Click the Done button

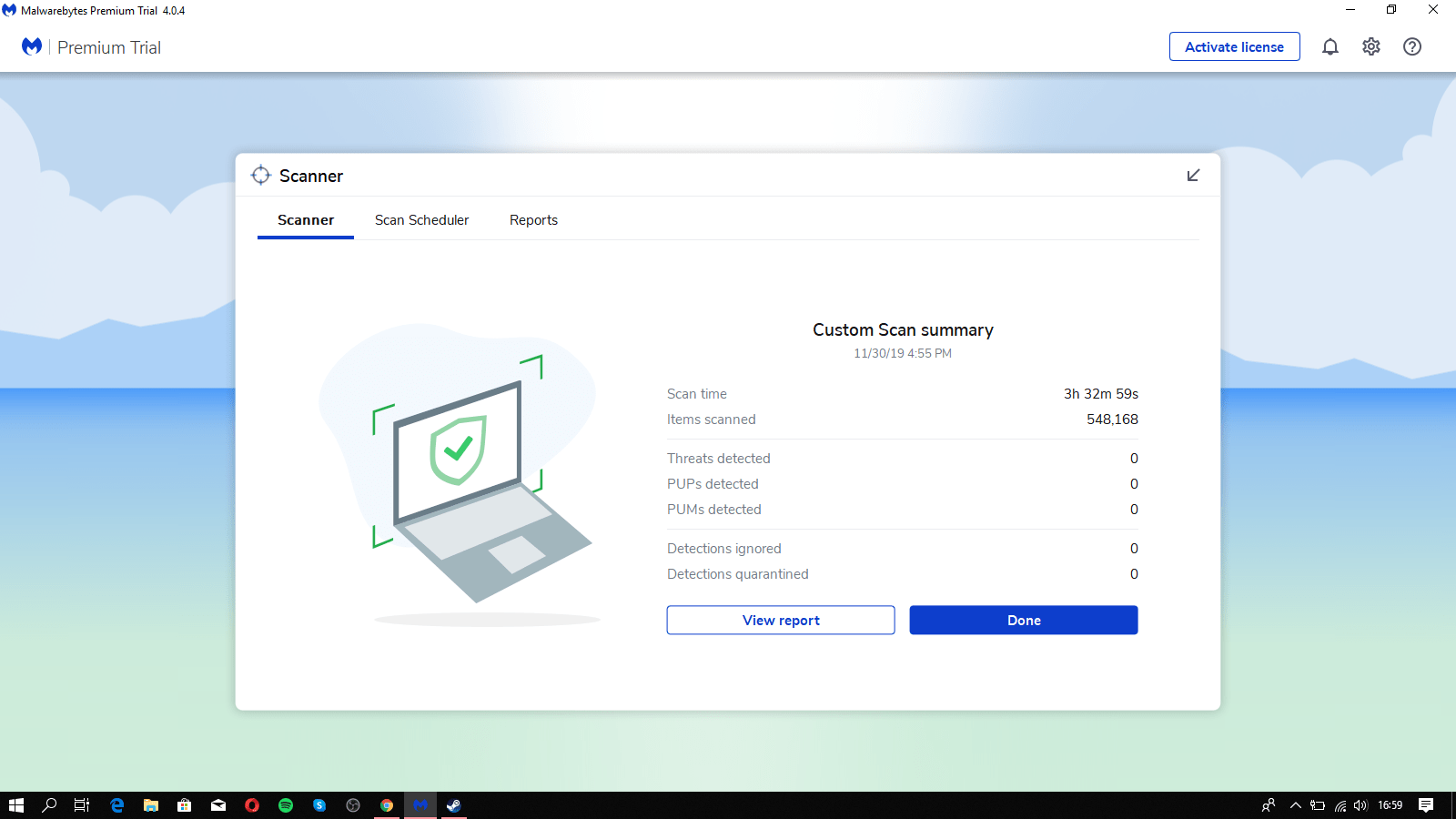click(1024, 620)
